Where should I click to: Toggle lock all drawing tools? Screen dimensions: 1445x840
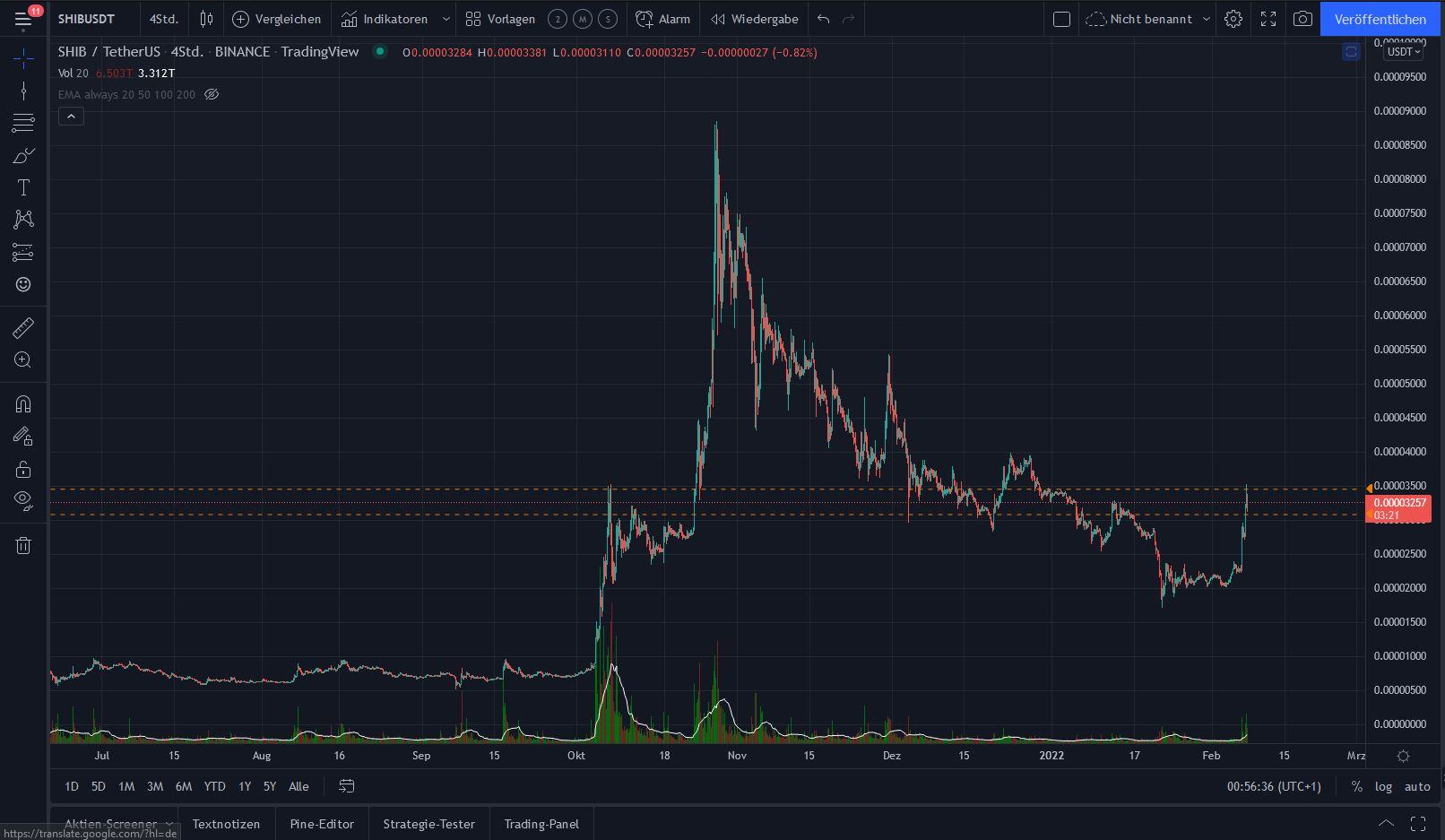tap(23, 469)
